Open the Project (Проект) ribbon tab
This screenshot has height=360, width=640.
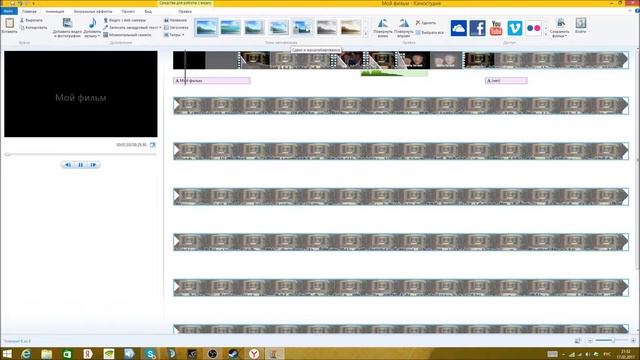(128, 11)
